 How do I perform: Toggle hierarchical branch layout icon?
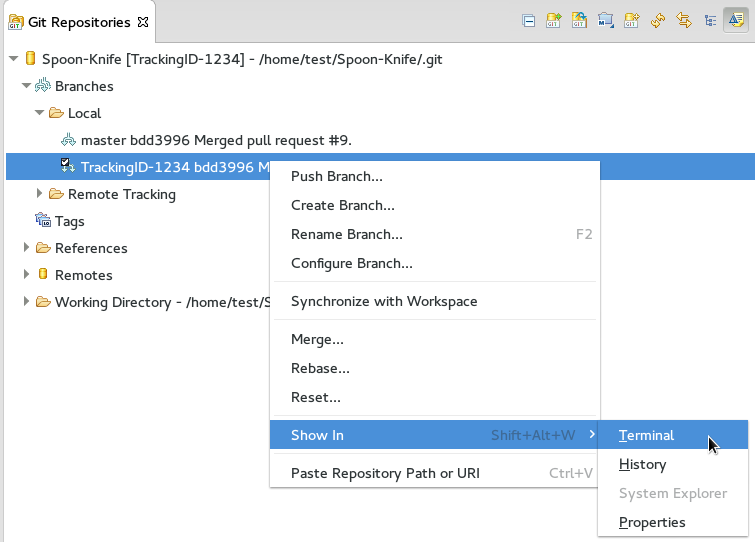[x=710, y=21]
